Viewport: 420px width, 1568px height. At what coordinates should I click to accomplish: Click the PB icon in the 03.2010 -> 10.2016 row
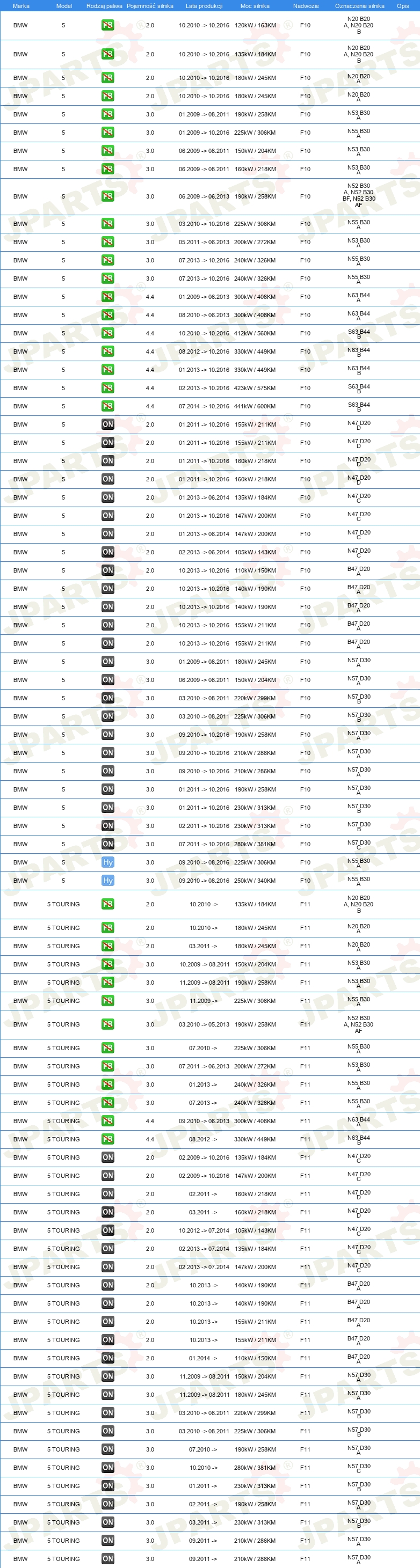tap(107, 224)
